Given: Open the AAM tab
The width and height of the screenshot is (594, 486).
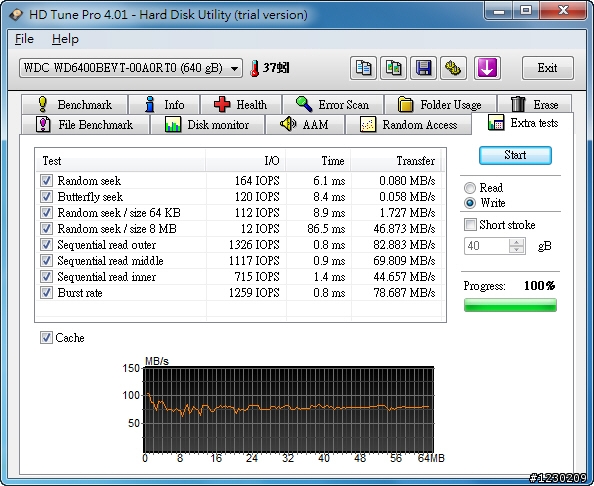Looking at the screenshot, I should point(305,125).
